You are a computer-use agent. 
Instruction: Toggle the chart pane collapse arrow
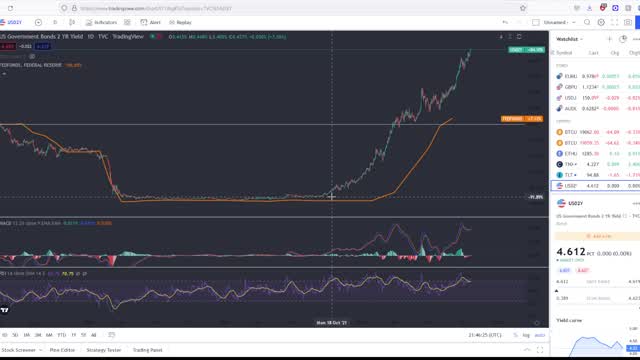pos(4,74)
